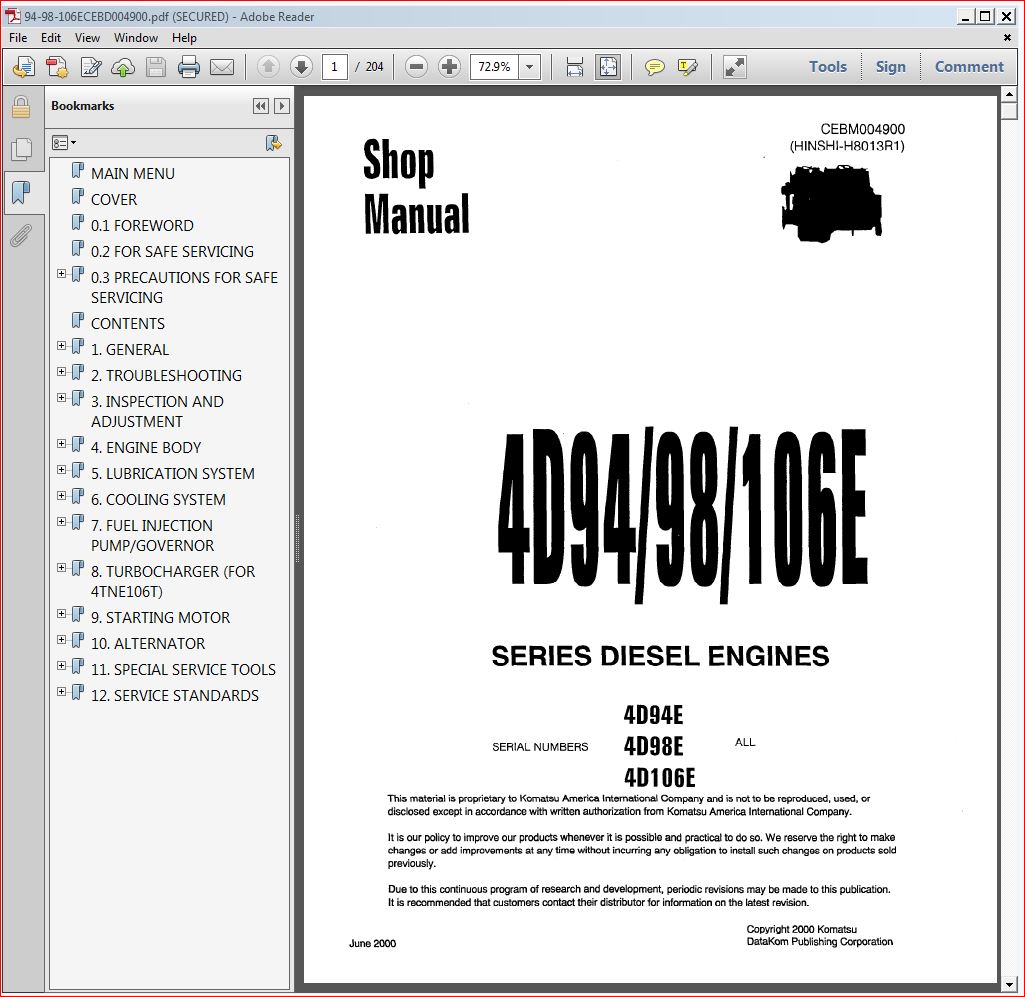This screenshot has width=1025, height=997.
Task: Go to next page arrow
Action: coord(301,67)
